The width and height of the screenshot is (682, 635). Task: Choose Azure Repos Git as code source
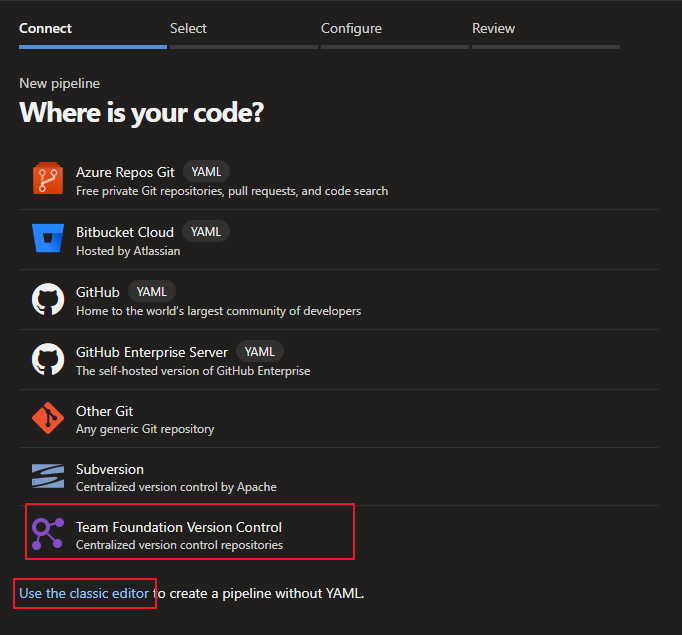pyautogui.click(x=339, y=180)
